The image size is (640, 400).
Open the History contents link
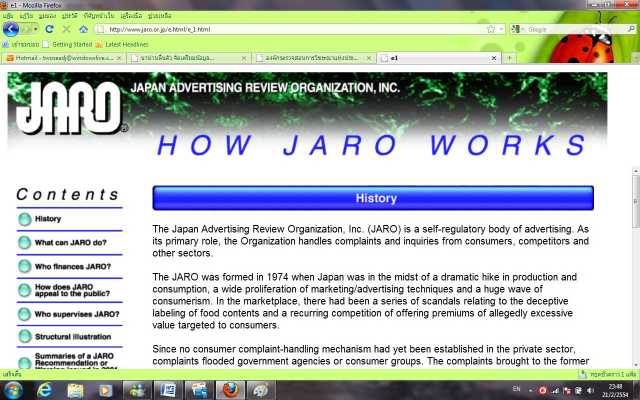(48, 219)
